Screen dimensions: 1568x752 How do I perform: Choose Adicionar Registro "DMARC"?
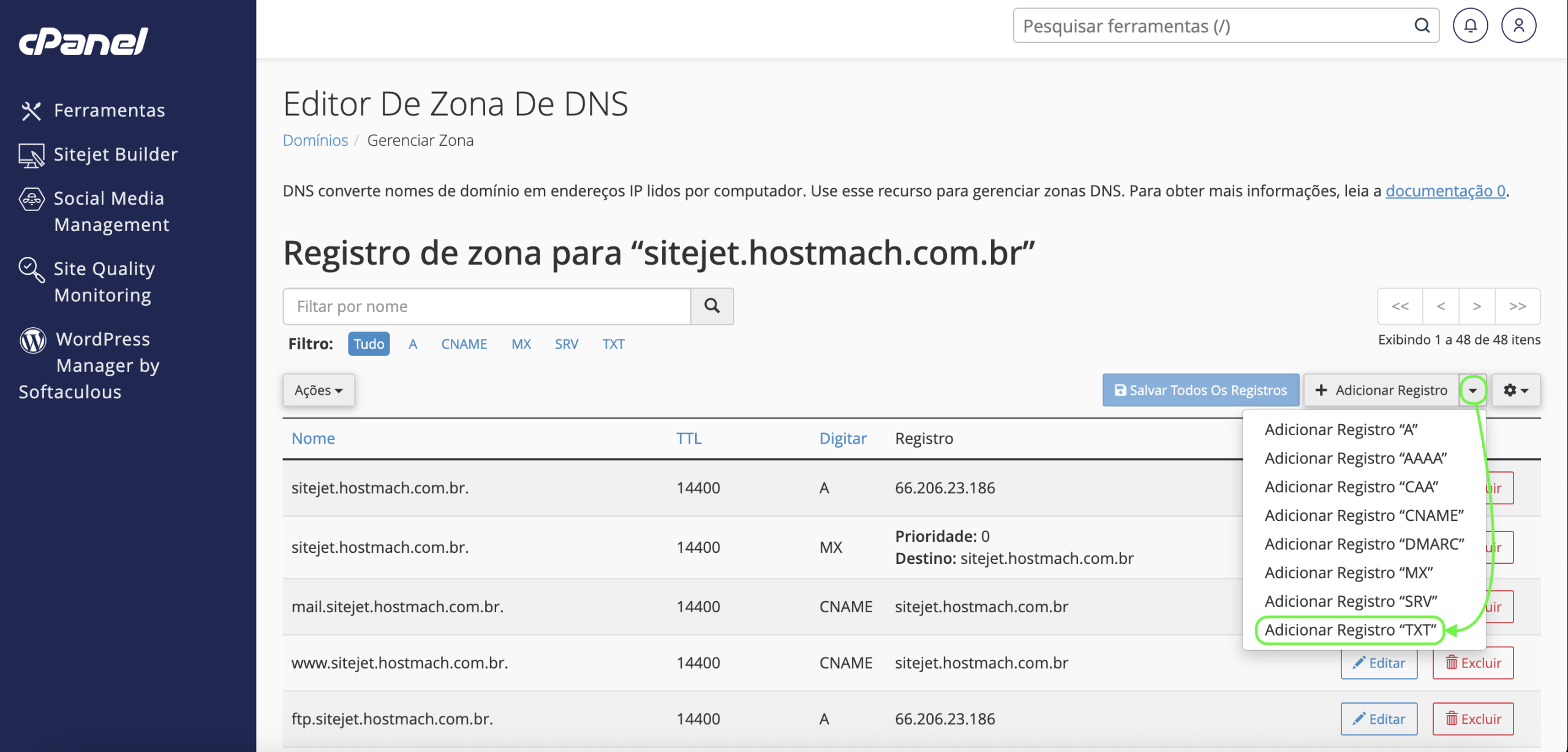[1364, 544]
